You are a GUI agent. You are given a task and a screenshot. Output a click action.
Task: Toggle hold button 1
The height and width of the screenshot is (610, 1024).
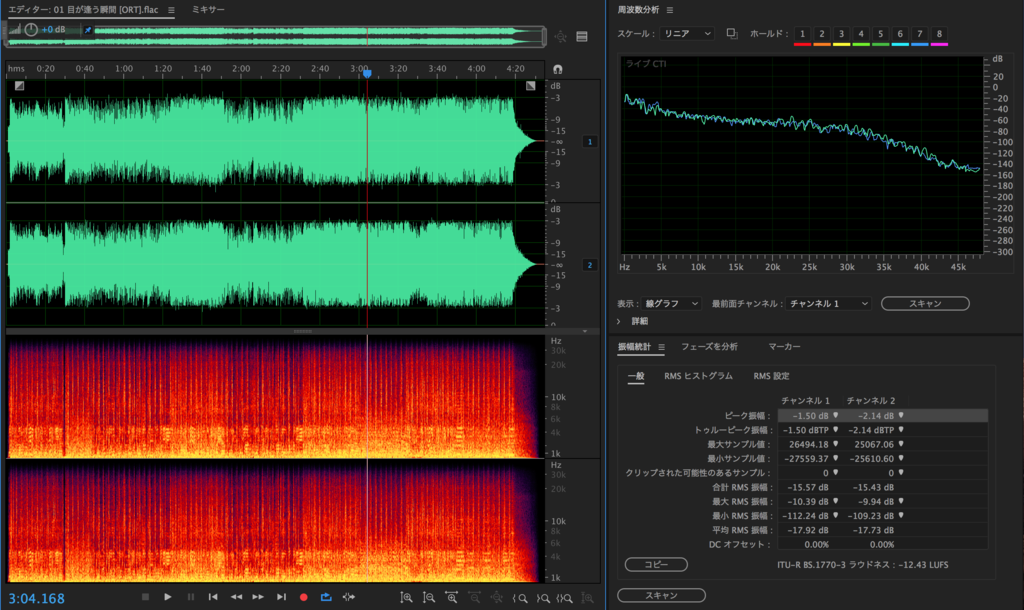coord(803,34)
